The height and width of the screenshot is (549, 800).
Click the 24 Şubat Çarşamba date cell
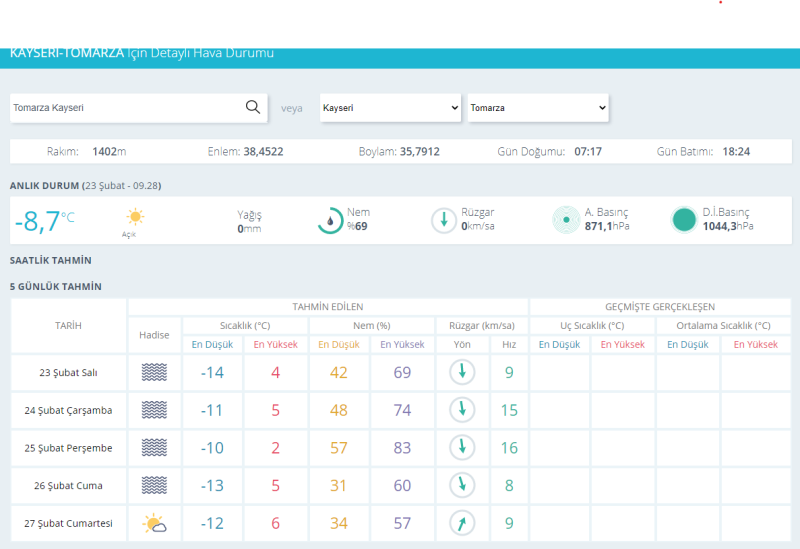(x=68, y=410)
